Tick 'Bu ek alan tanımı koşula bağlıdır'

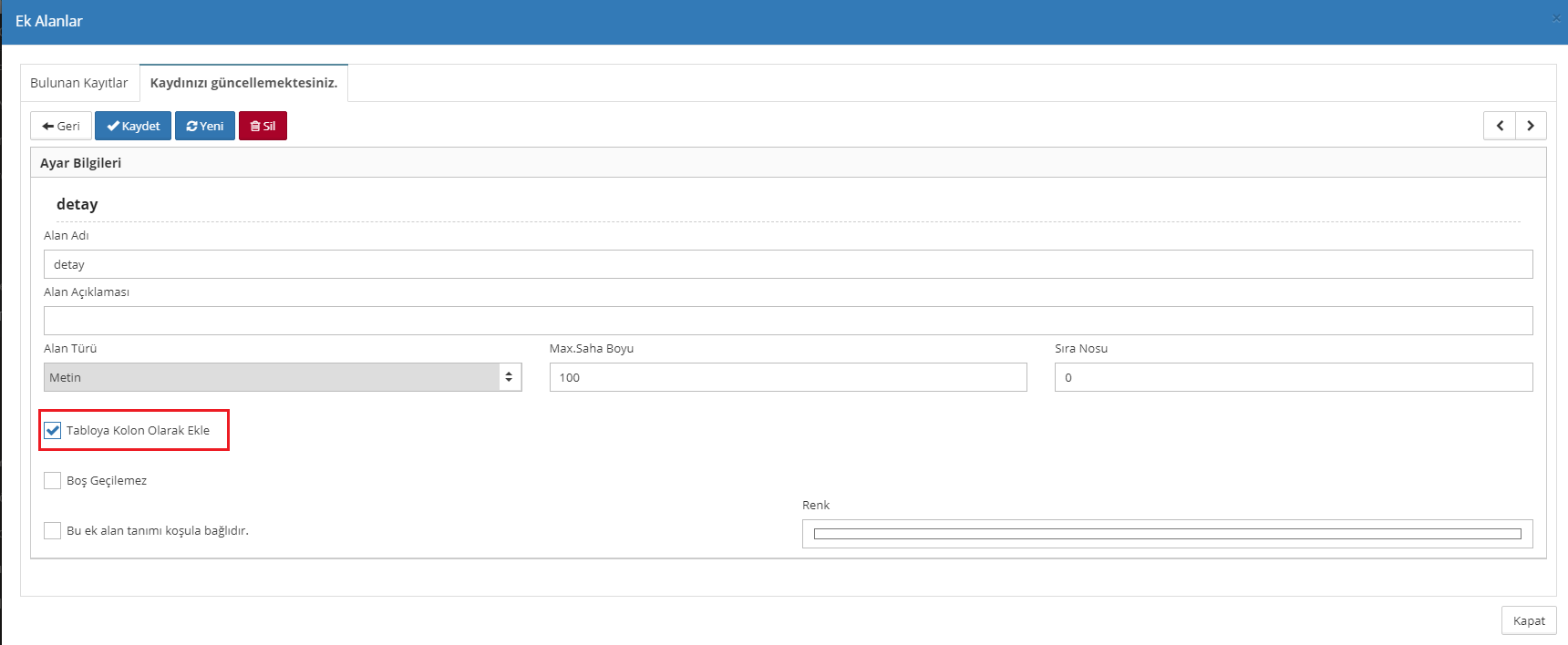coord(53,530)
